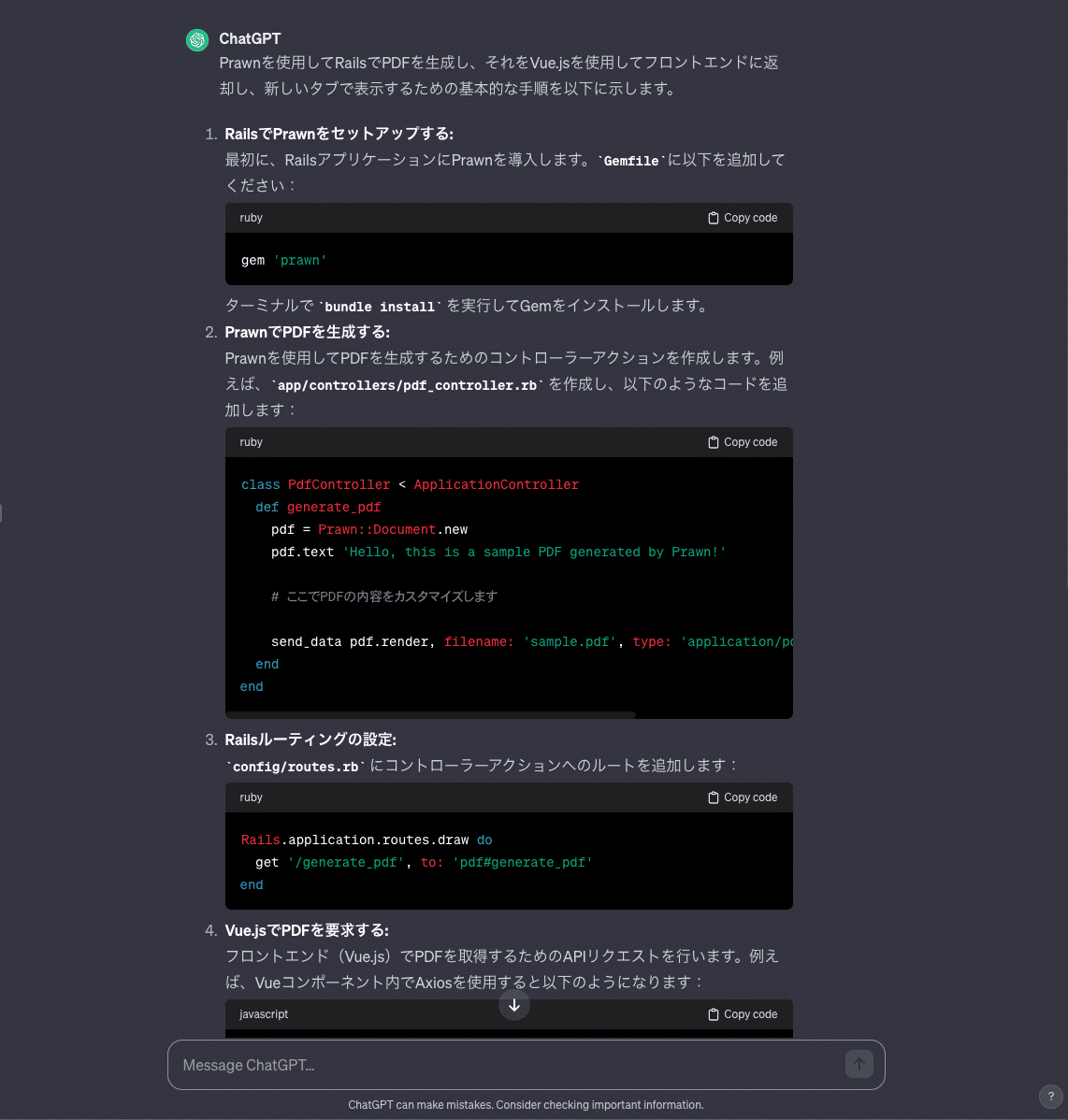Click the inline code 'config/routes.rb'
The height and width of the screenshot is (1120, 1068).
(x=296, y=767)
